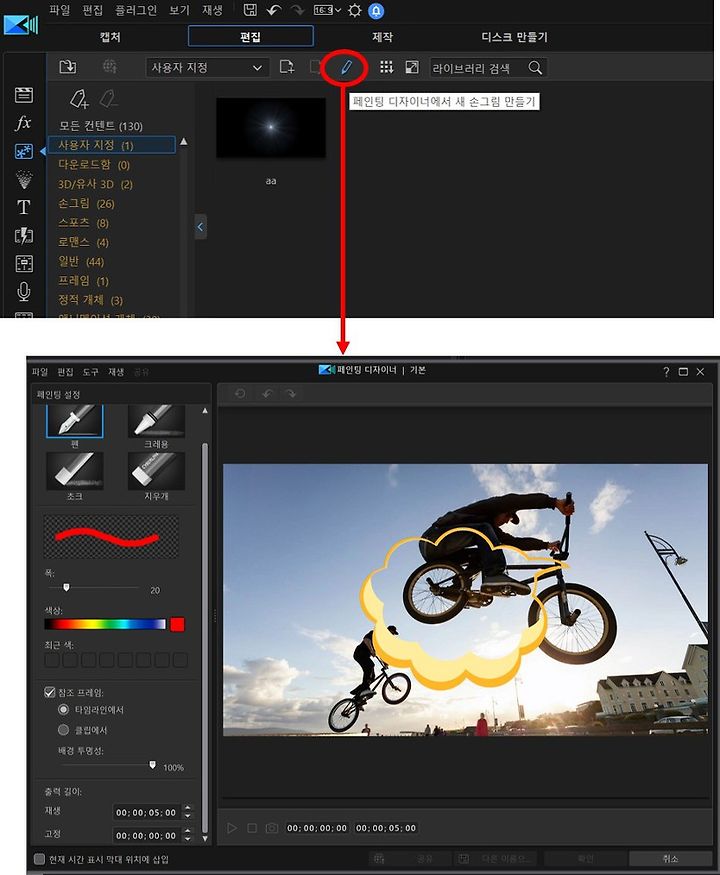Click the 재생 time input field
Image resolution: width=720 pixels, height=875 pixels.
click(146, 812)
